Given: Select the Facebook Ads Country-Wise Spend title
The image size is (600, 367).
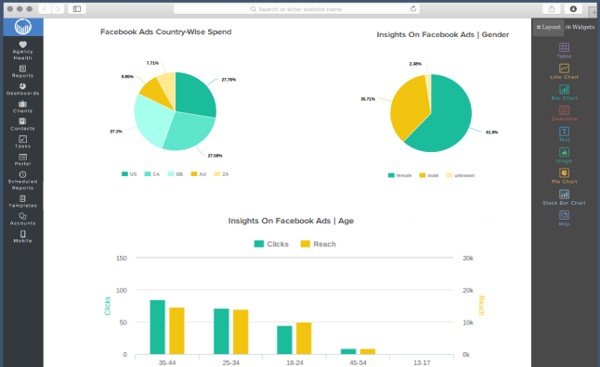Looking at the screenshot, I should pyautogui.click(x=166, y=32).
